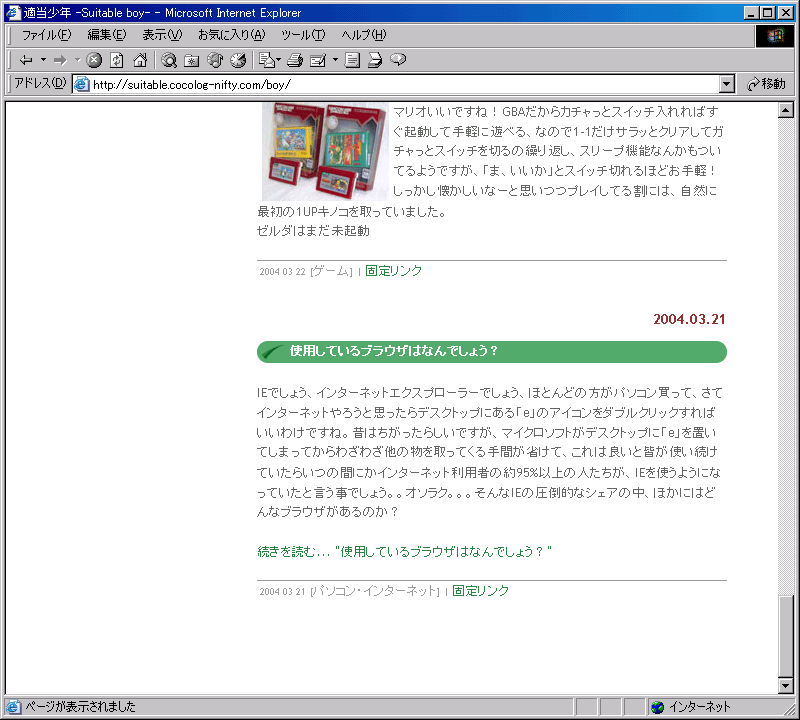Open the ツール(T) menu
Image resolution: width=800 pixels, height=720 pixels.
coord(303,35)
